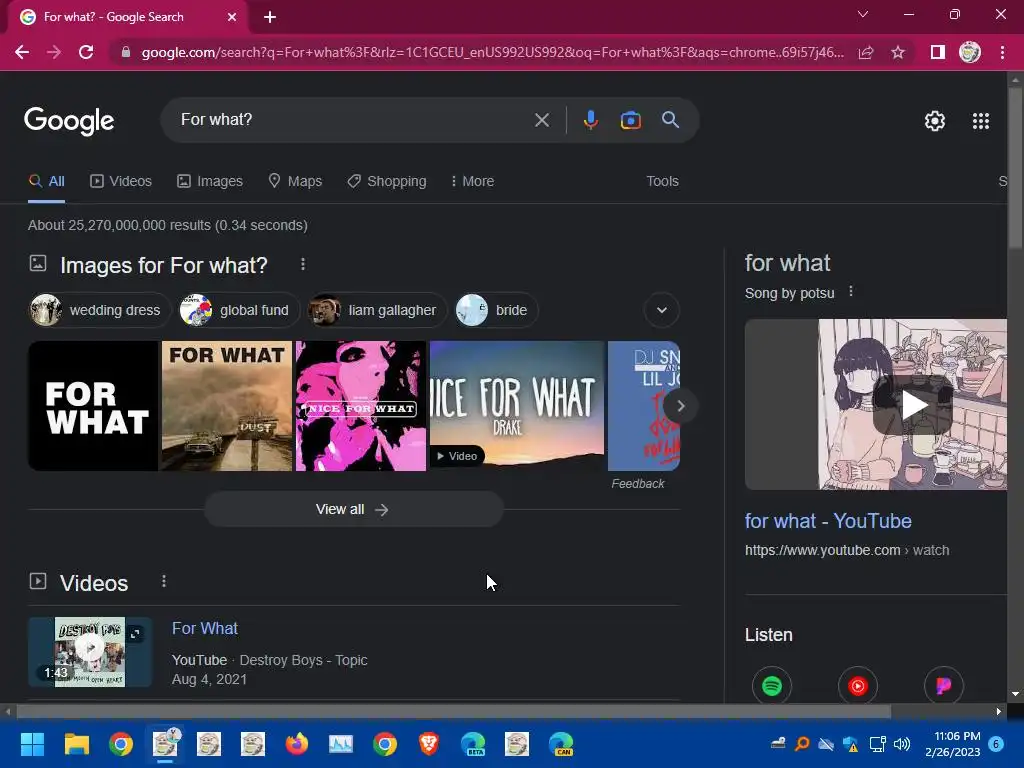Open the black 'FOR WHAT' image thumbnail
The height and width of the screenshot is (768, 1024).
(x=93, y=406)
